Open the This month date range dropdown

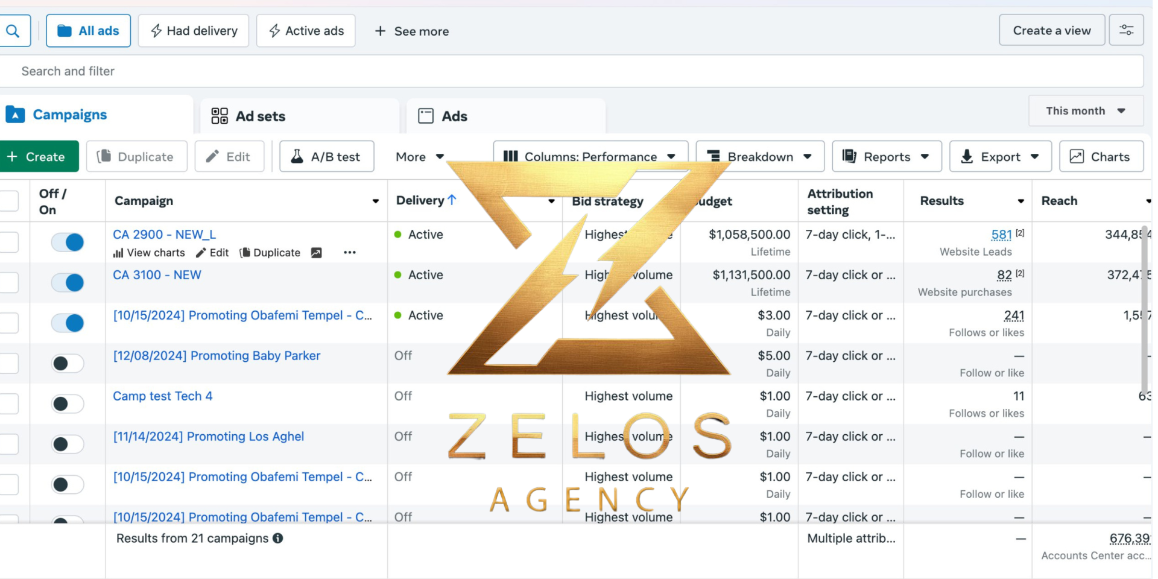[1085, 111]
